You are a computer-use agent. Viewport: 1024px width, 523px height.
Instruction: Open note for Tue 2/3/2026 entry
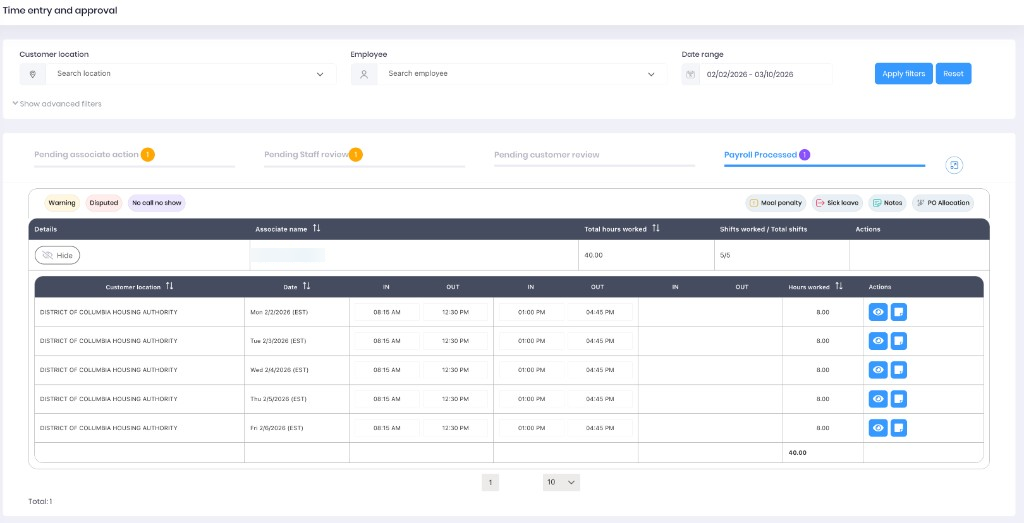pos(899,341)
